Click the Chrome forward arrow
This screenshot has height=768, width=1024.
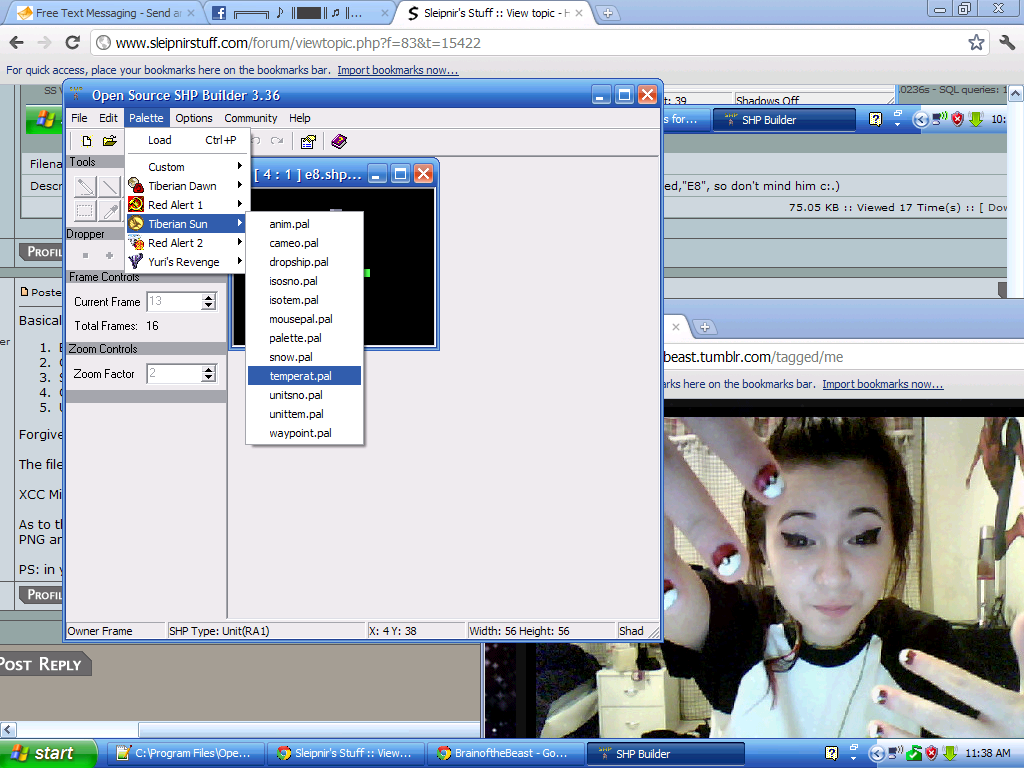pos(44,43)
